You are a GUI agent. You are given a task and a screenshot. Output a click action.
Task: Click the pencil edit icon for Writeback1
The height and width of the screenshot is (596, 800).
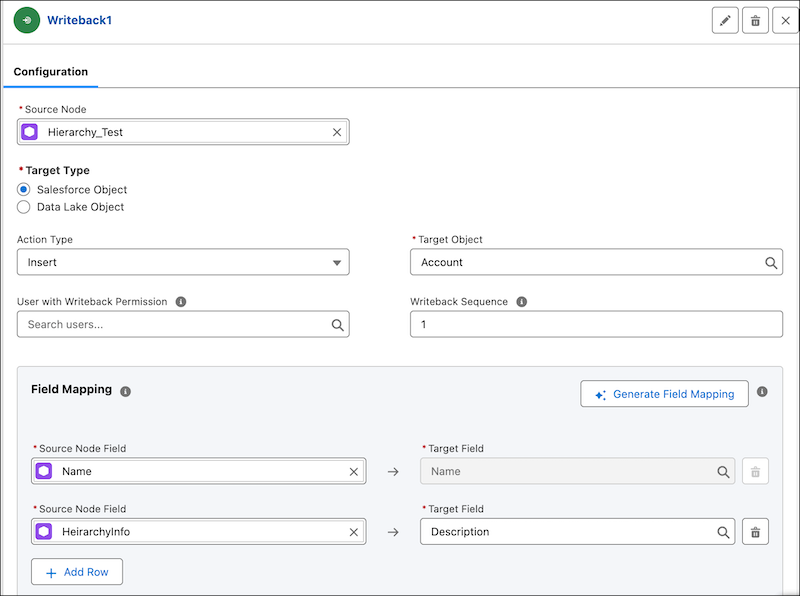pos(725,21)
